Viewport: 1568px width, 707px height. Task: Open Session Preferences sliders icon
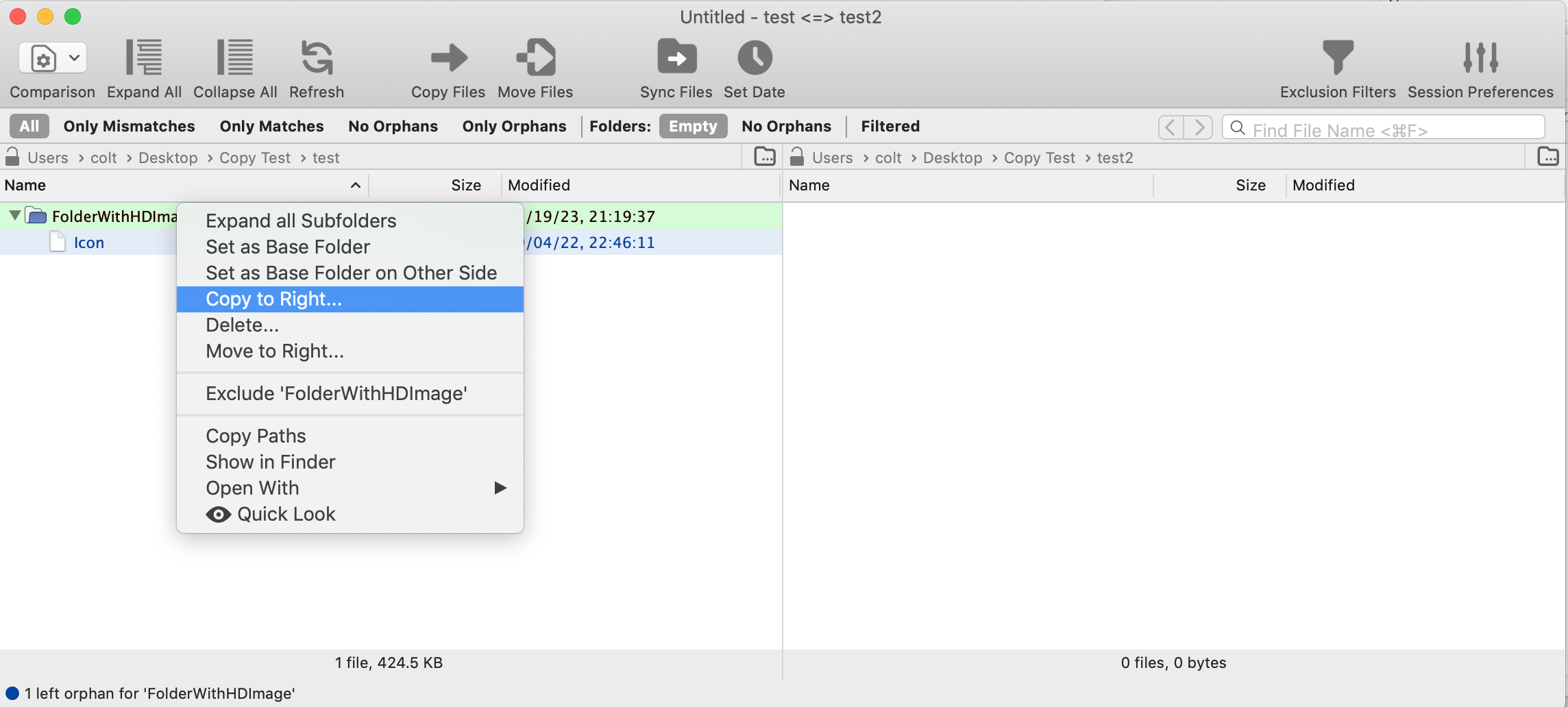[x=1480, y=58]
